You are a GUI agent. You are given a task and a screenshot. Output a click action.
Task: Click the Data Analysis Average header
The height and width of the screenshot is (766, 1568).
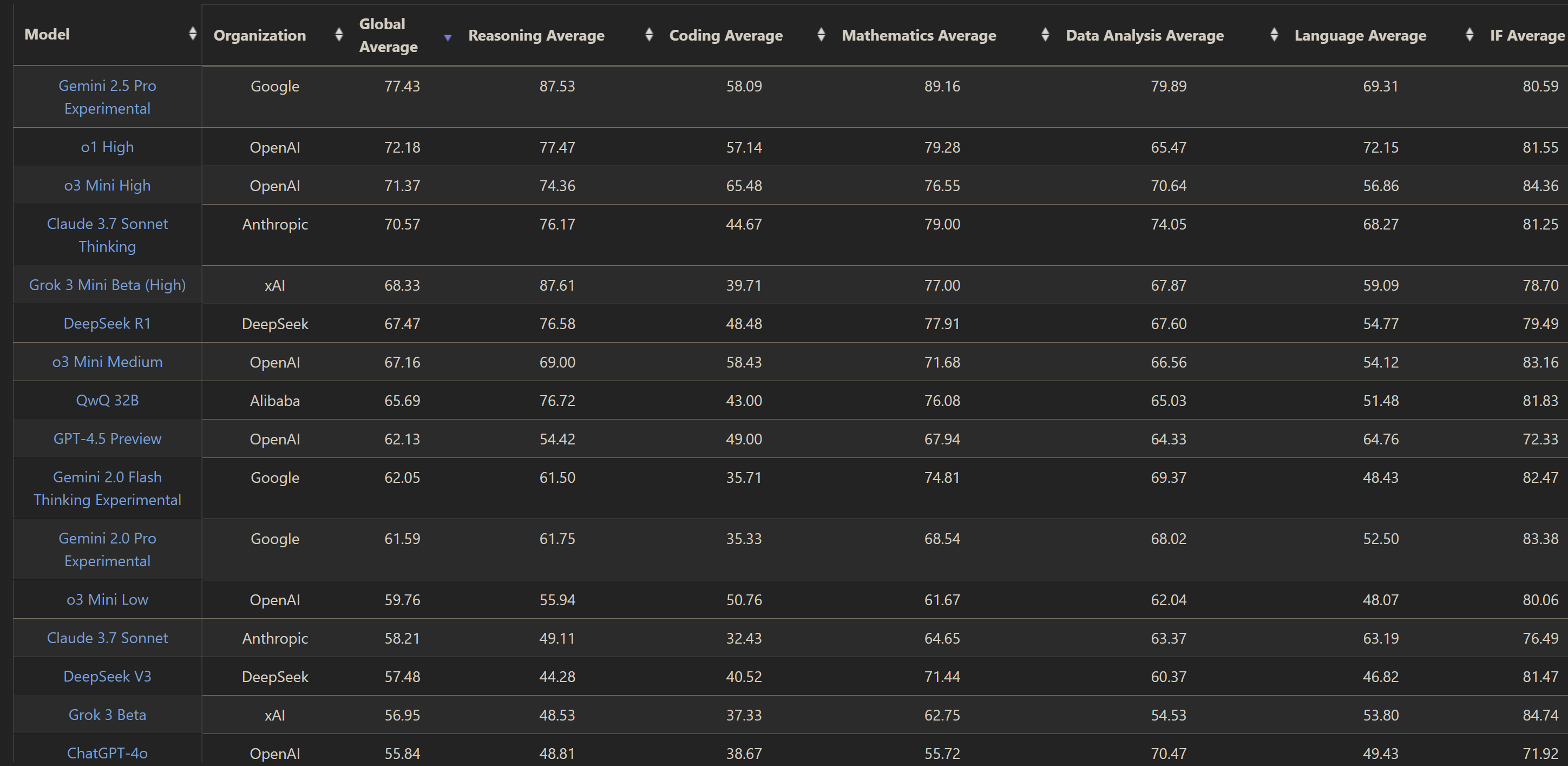click(1145, 35)
